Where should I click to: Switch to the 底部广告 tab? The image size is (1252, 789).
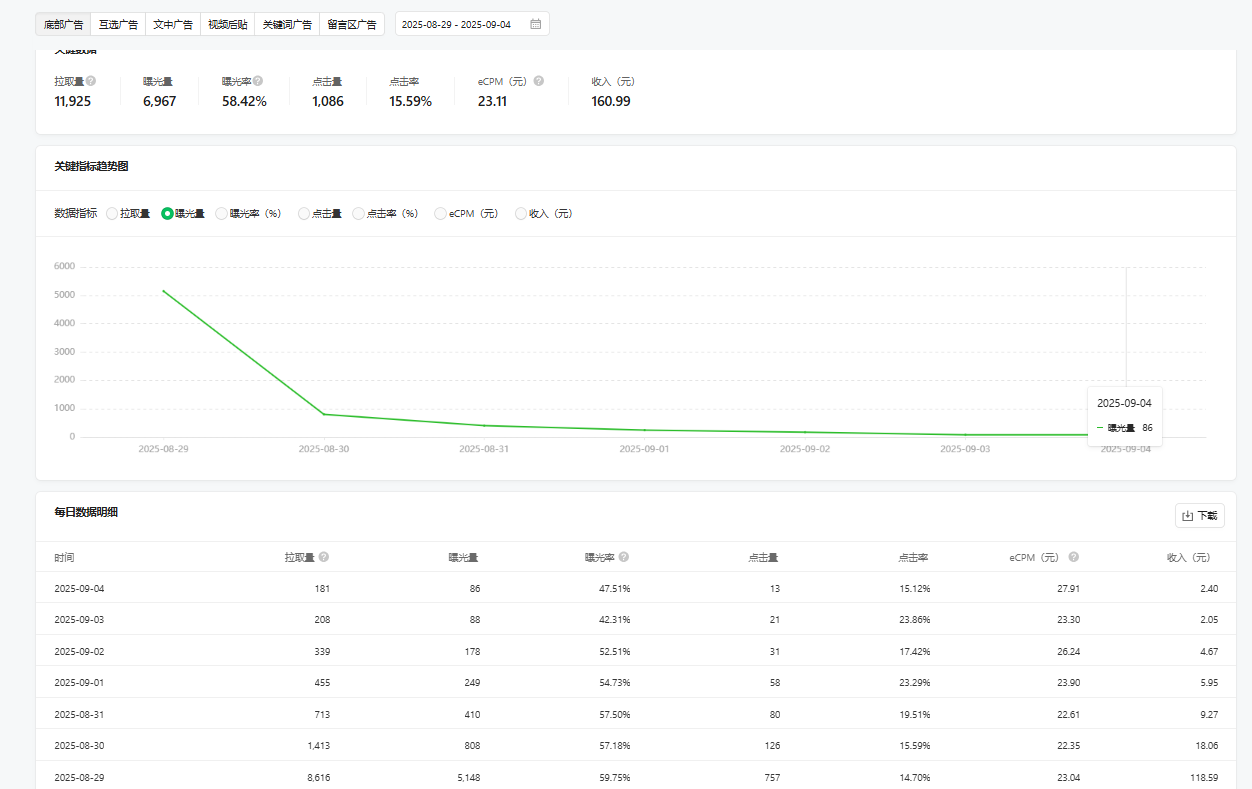coord(63,24)
